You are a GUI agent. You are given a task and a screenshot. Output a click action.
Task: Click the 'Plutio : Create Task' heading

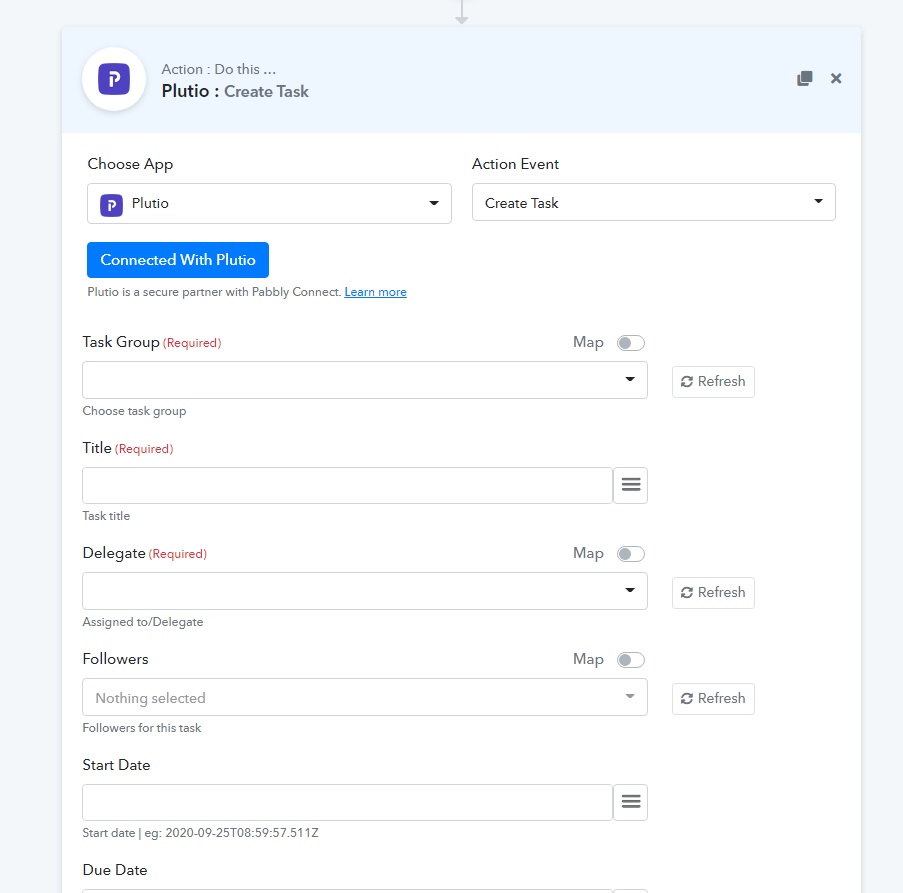tap(235, 92)
